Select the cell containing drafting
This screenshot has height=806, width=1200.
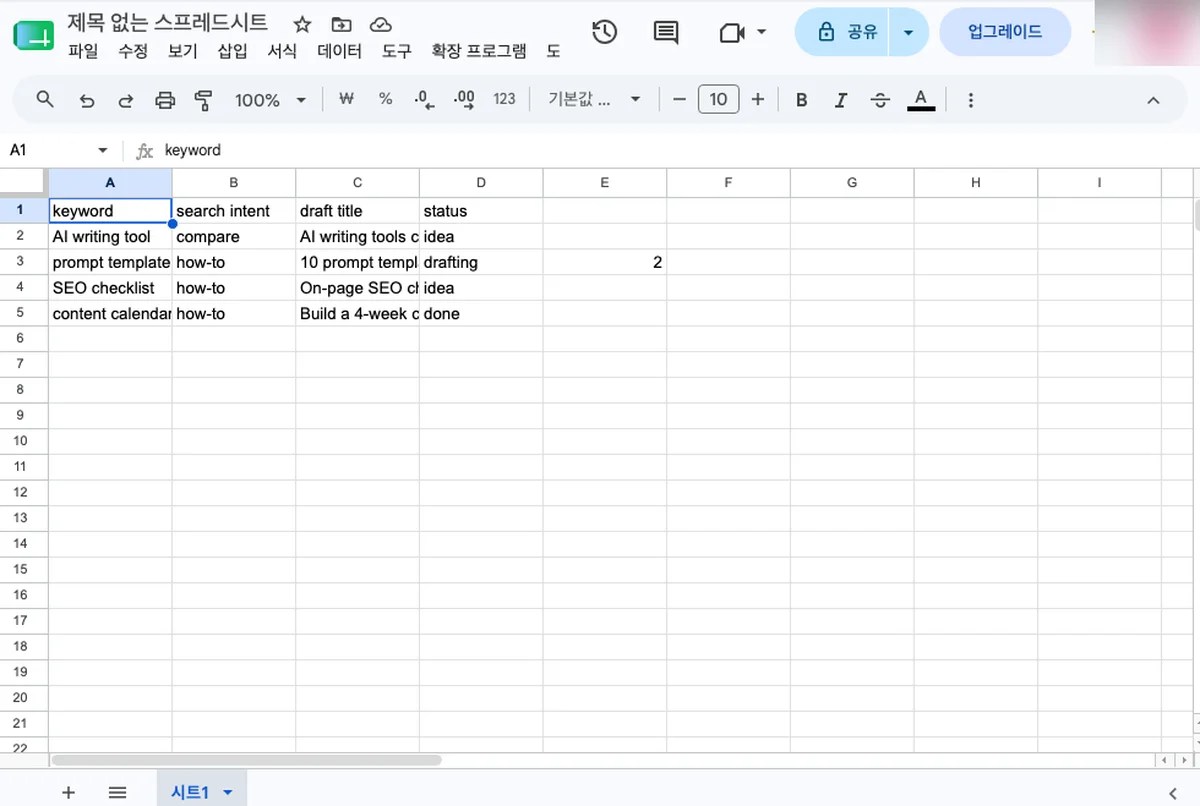click(481, 262)
